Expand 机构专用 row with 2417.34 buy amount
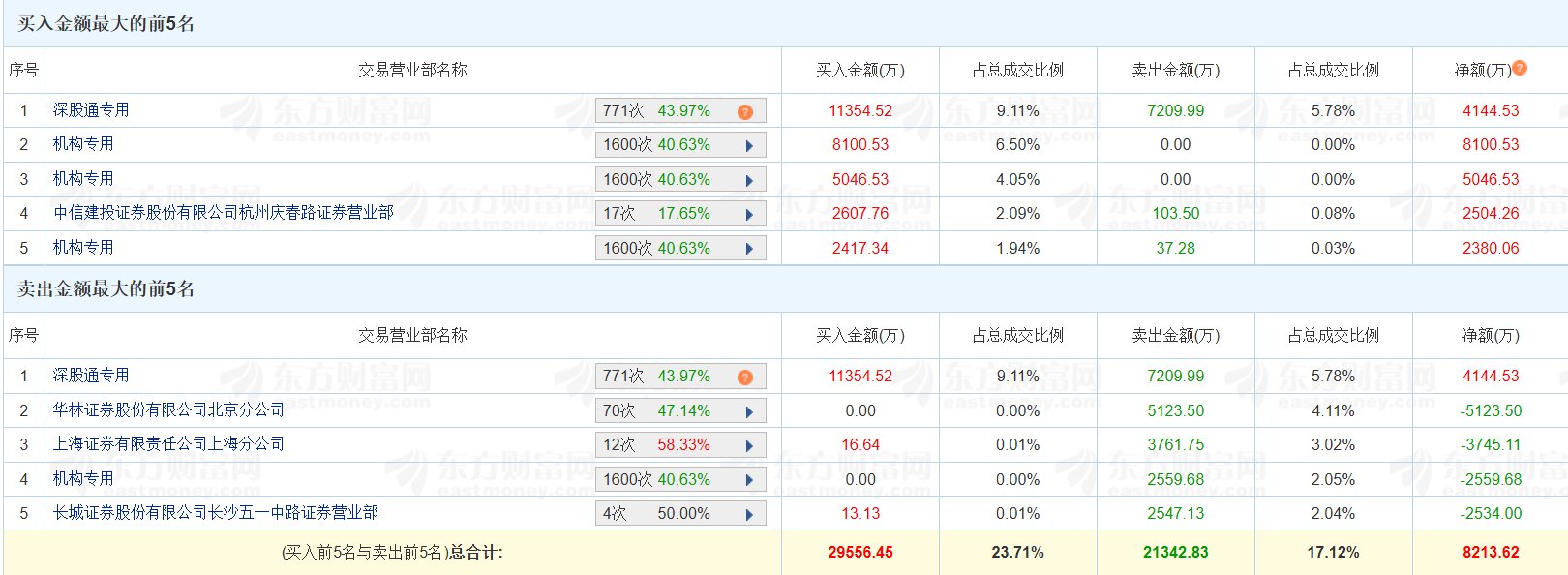The height and width of the screenshot is (575, 1568). click(749, 249)
